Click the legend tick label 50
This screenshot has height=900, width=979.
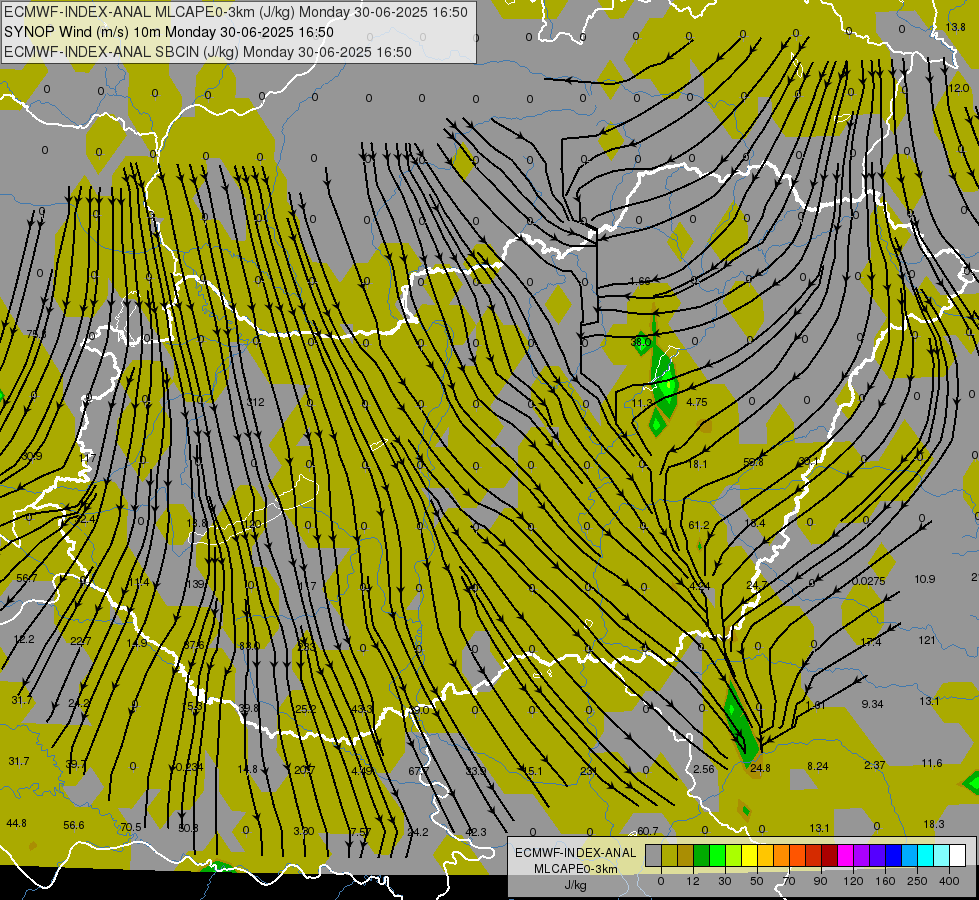click(757, 881)
